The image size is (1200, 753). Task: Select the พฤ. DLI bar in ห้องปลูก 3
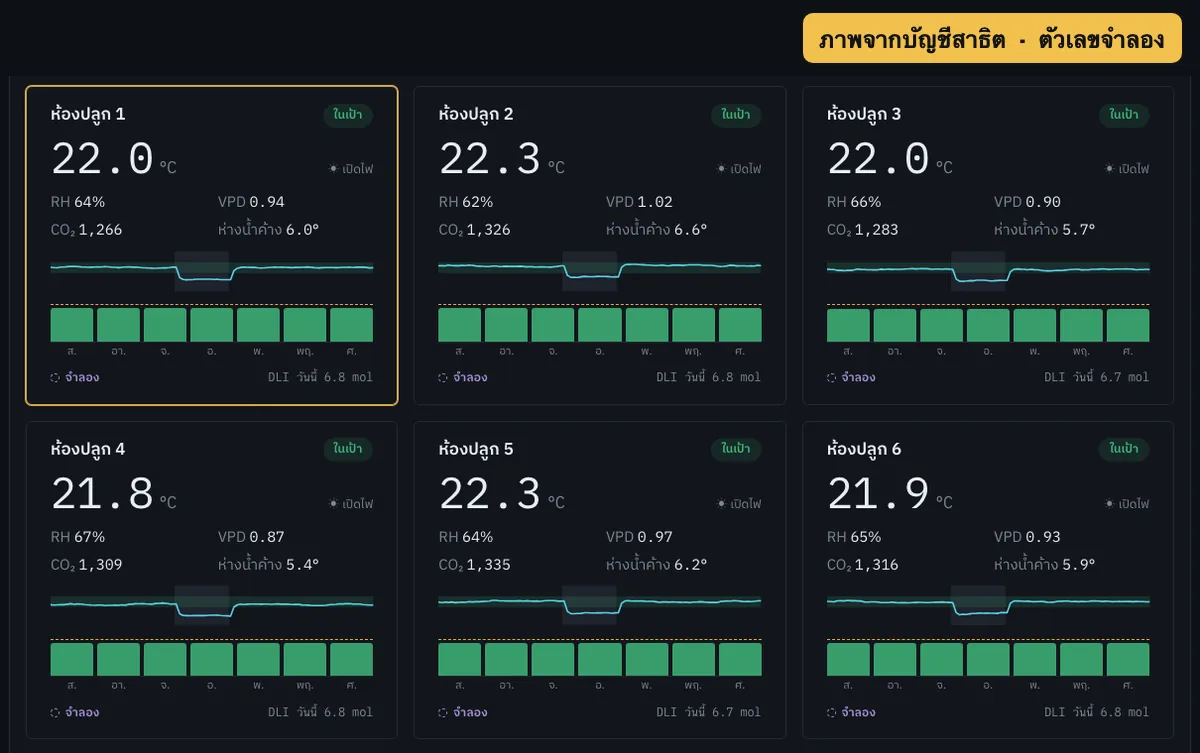[1081, 325]
